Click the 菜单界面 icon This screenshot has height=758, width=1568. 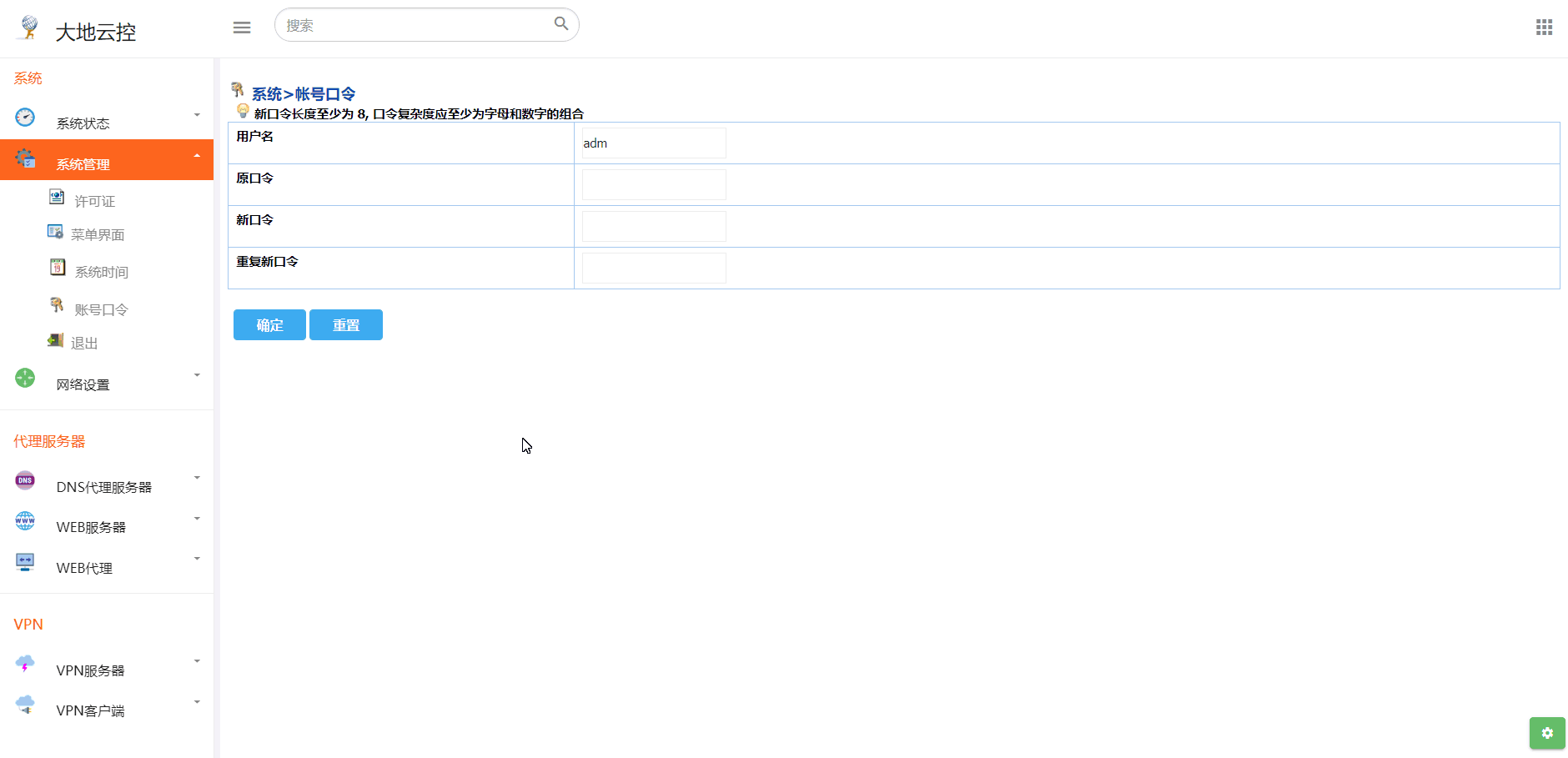click(x=55, y=231)
